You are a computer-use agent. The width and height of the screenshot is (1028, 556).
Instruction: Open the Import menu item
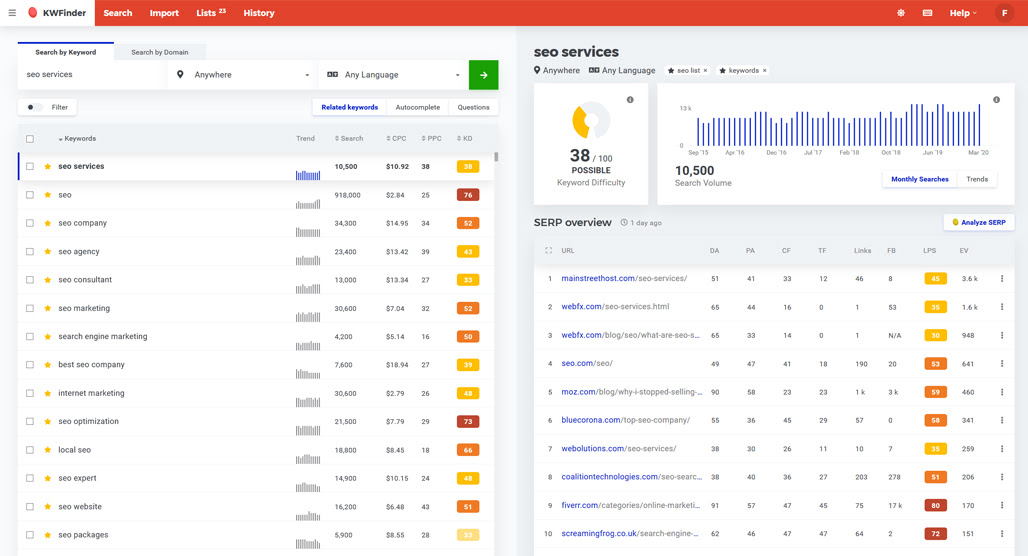[164, 12]
